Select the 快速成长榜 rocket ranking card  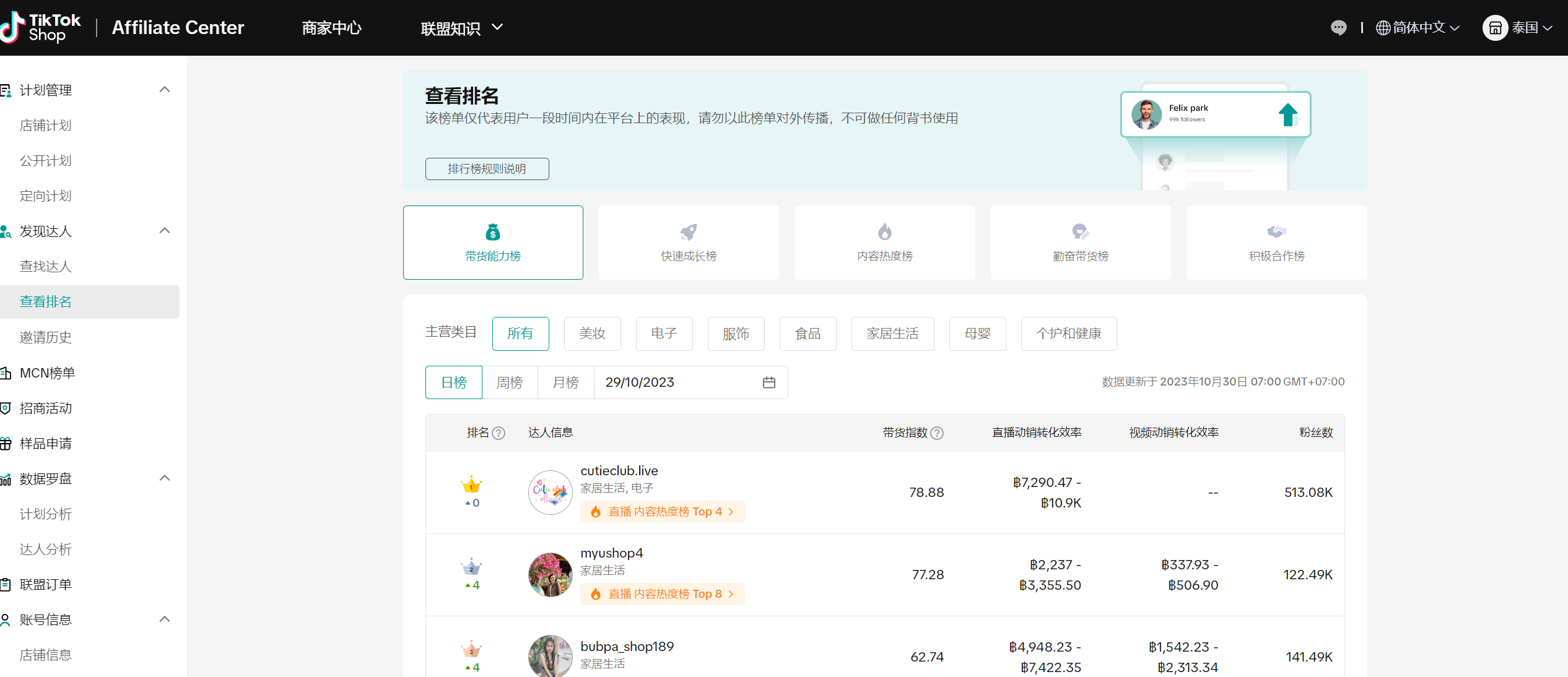689,243
